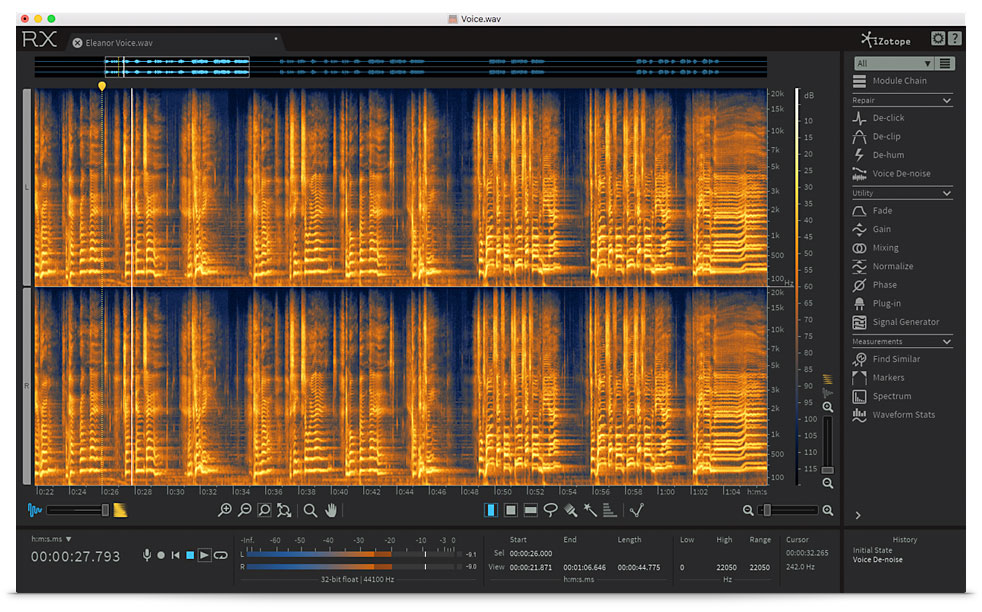This screenshot has height=612, width=982.
Task: Open the De-hum module
Action: point(887,155)
